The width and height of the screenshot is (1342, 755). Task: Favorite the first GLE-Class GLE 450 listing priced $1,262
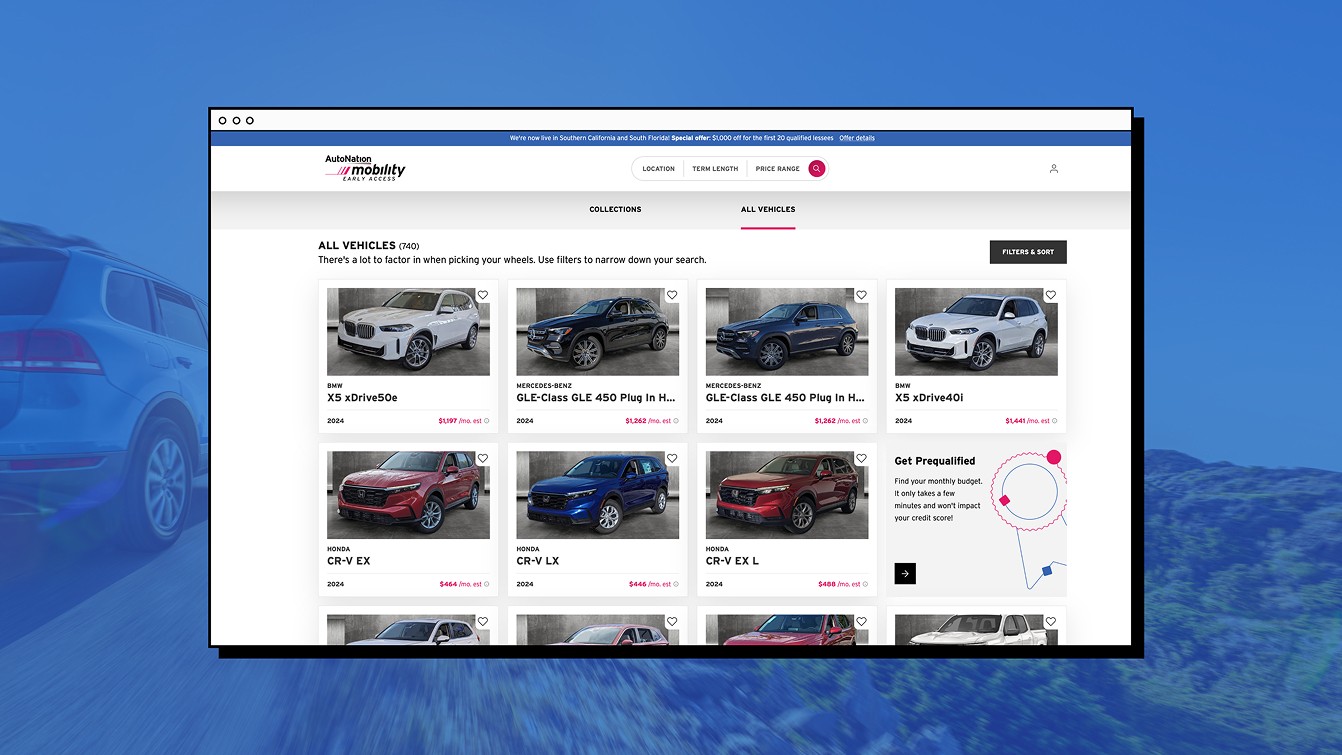[x=672, y=295]
